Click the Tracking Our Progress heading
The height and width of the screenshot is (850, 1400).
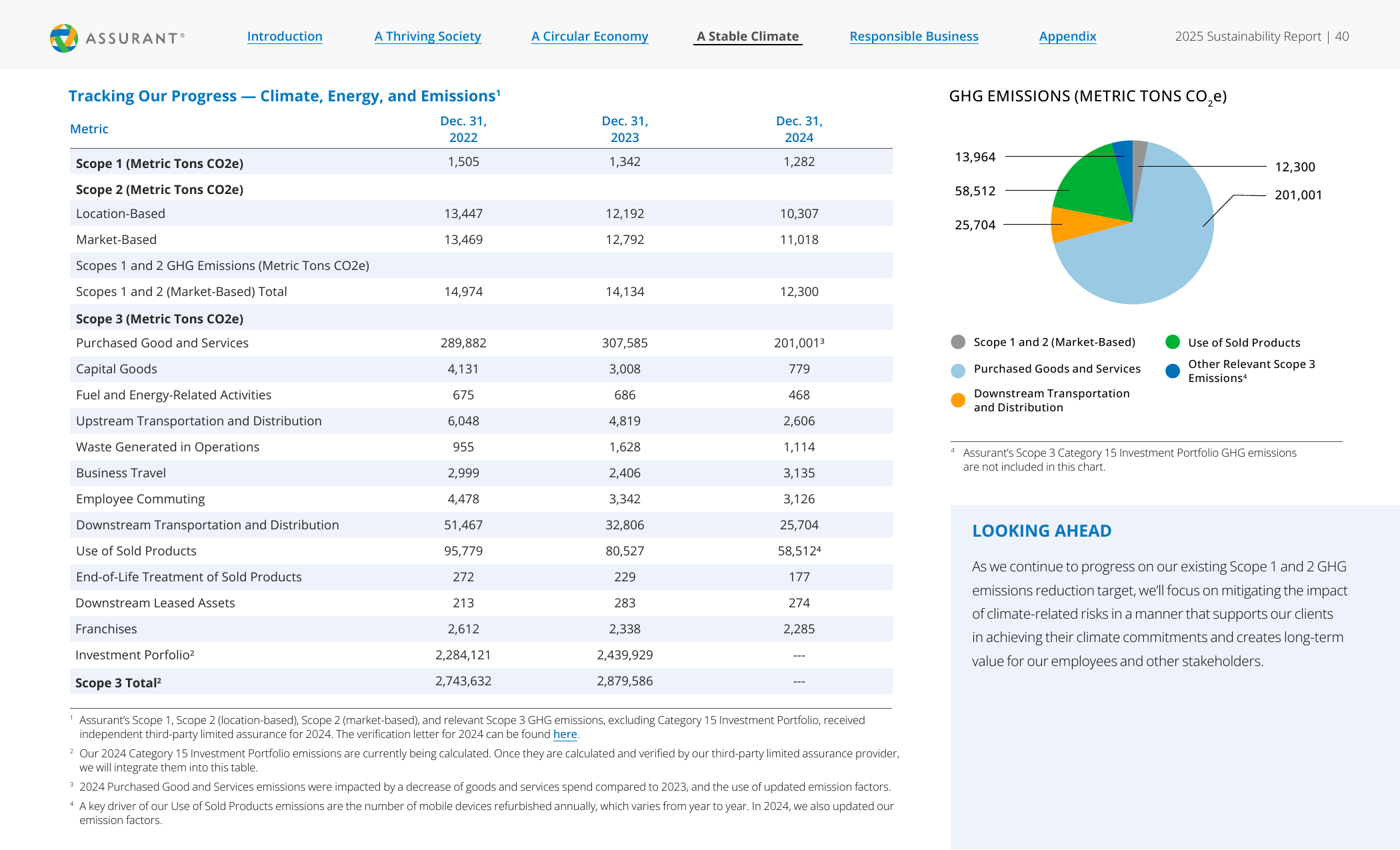[284, 96]
